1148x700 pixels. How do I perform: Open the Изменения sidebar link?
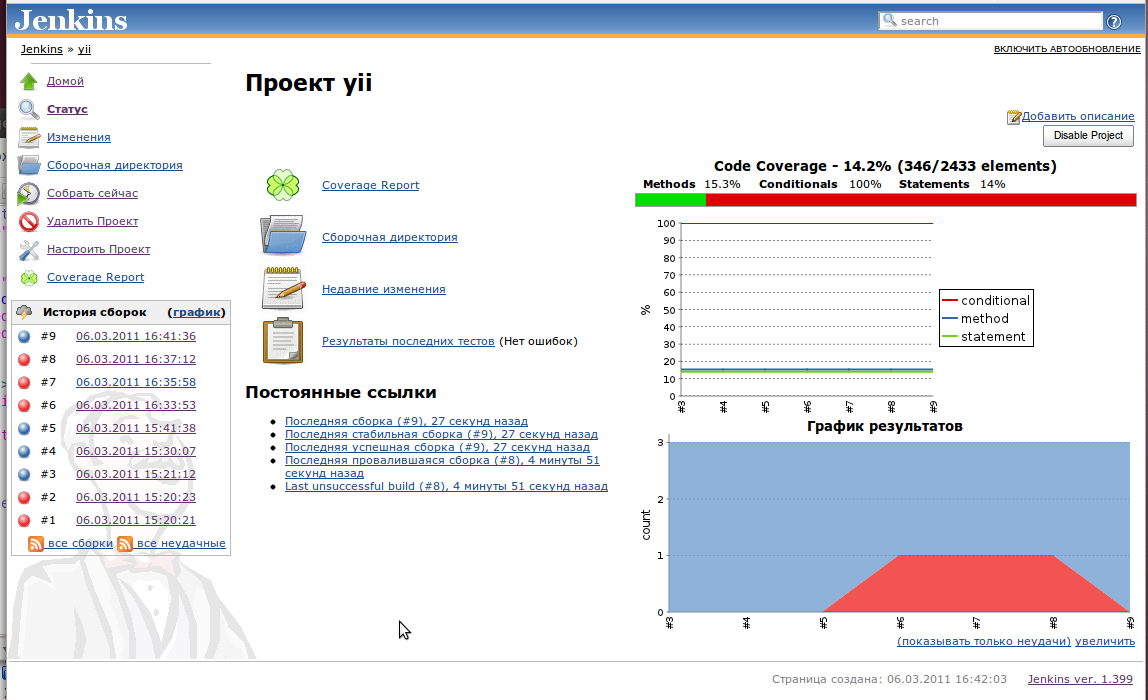click(78, 137)
